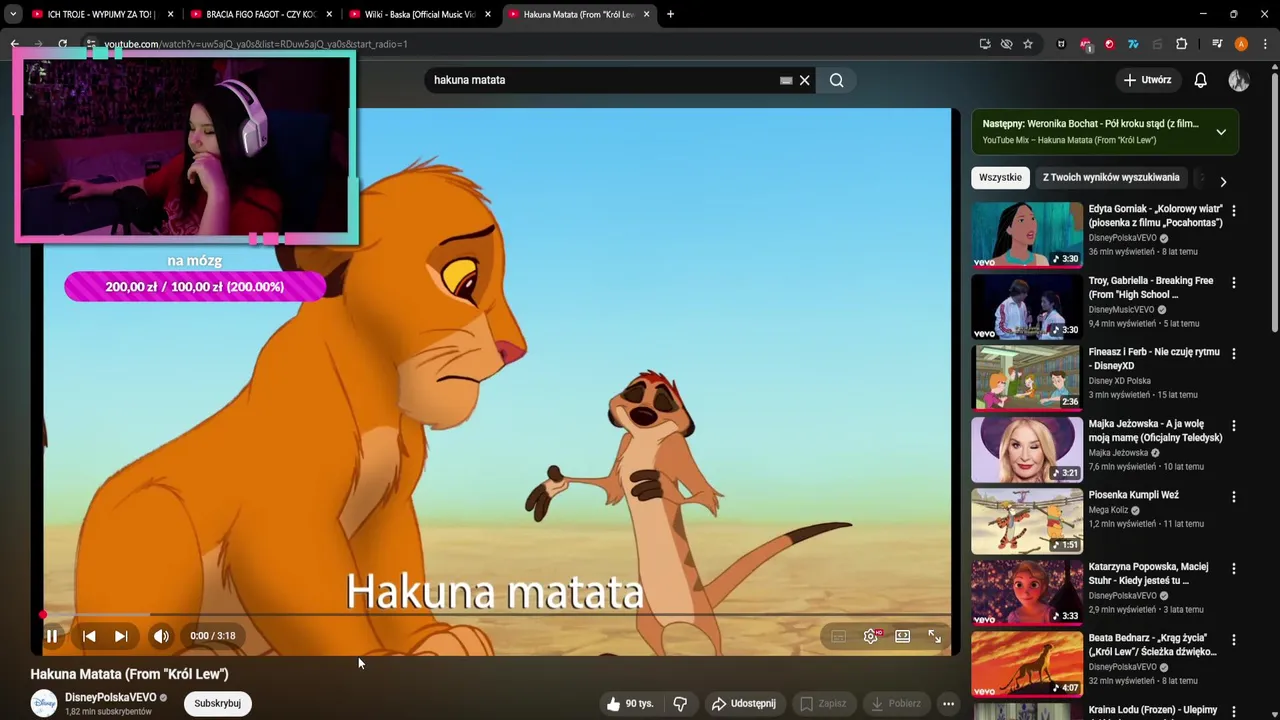Share the video via Udostępnij button
The image size is (1280, 720).
pyautogui.click(x=743, y=704)
